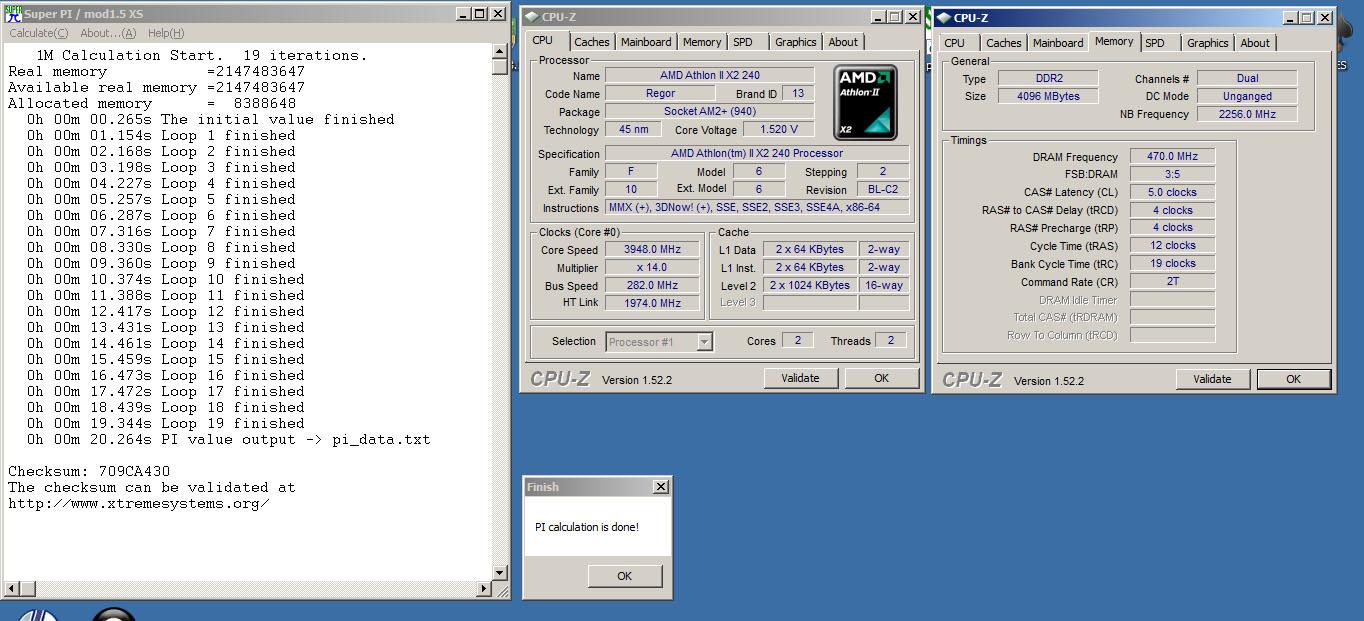The image size is (1364, 621).
Task: Click the Bank Cycle Time value 19 clocks
Action: click(1172, 263)
